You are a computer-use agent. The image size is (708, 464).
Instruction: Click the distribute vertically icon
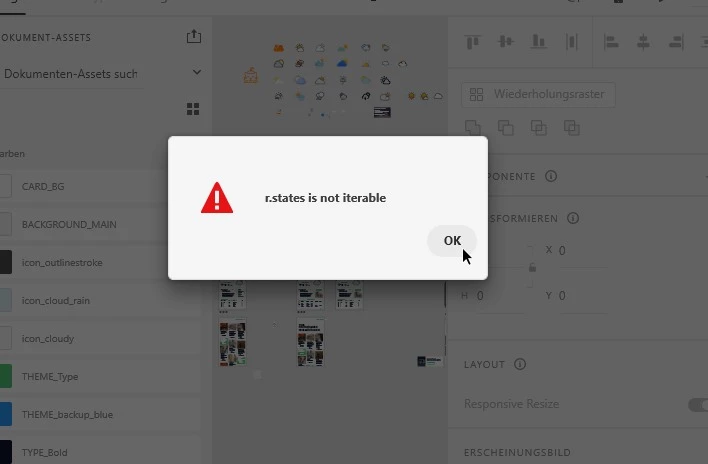571,42
